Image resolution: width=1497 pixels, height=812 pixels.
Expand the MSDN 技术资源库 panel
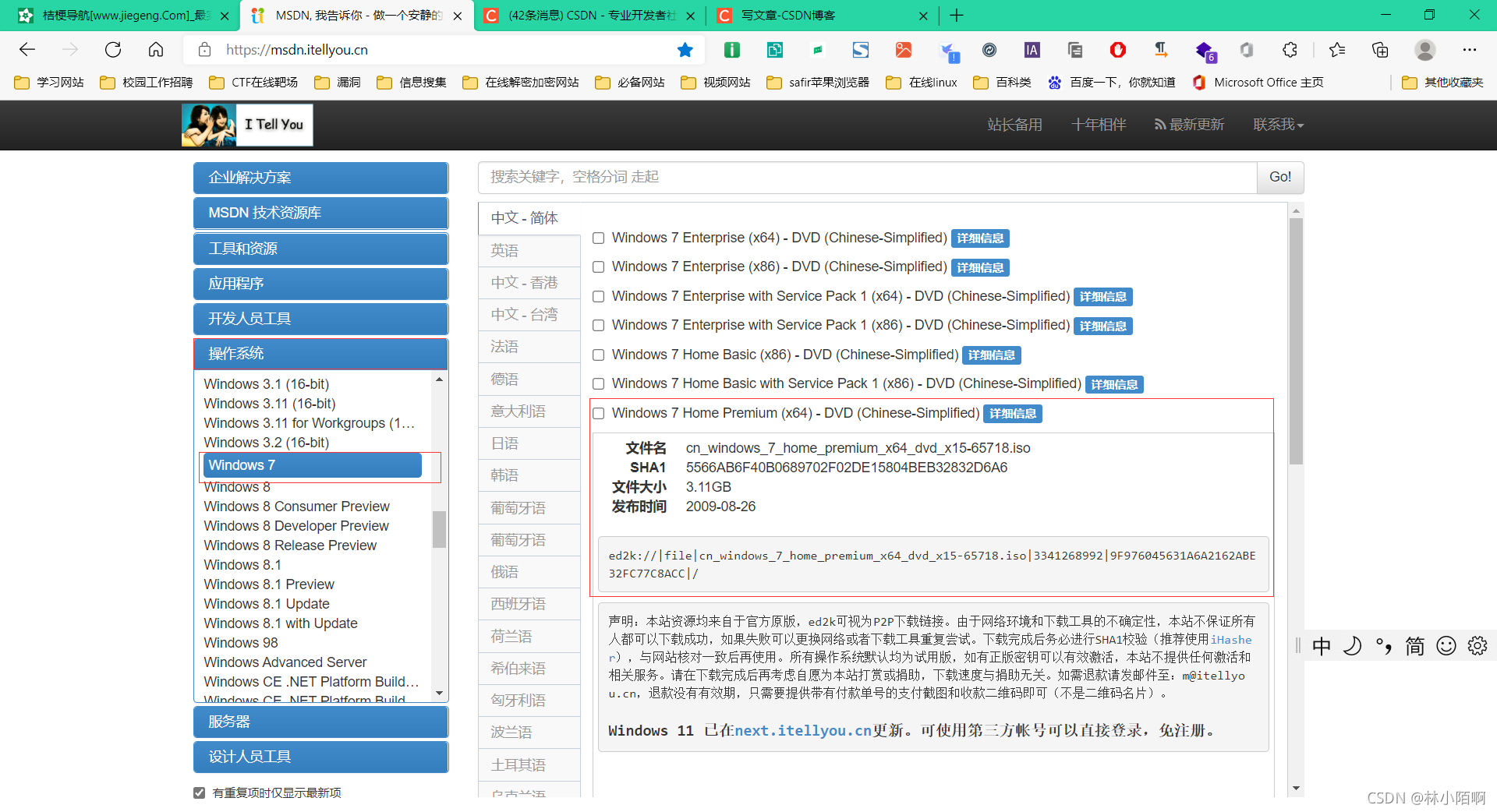[320, 213]
